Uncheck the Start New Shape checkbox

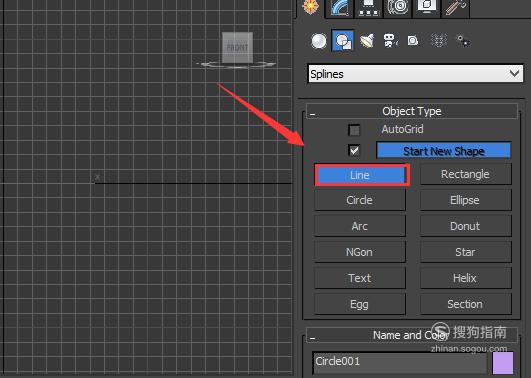point(354,150)
